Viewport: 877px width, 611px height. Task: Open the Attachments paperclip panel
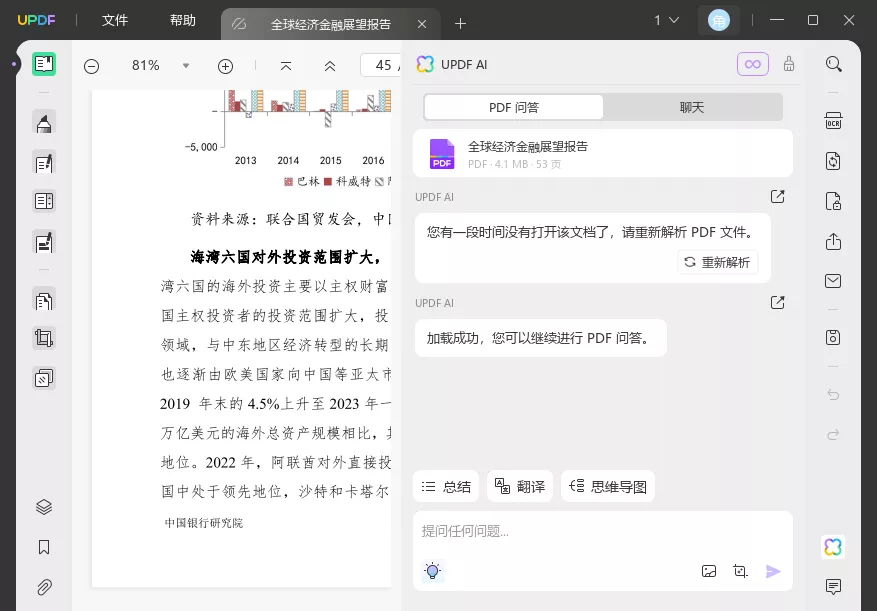[x=44, y=588]
